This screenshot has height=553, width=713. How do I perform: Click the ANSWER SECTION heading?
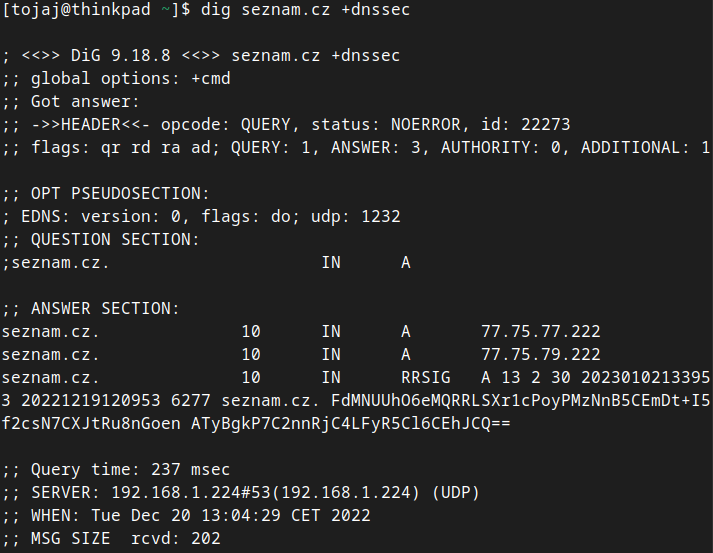coord(105,309)
